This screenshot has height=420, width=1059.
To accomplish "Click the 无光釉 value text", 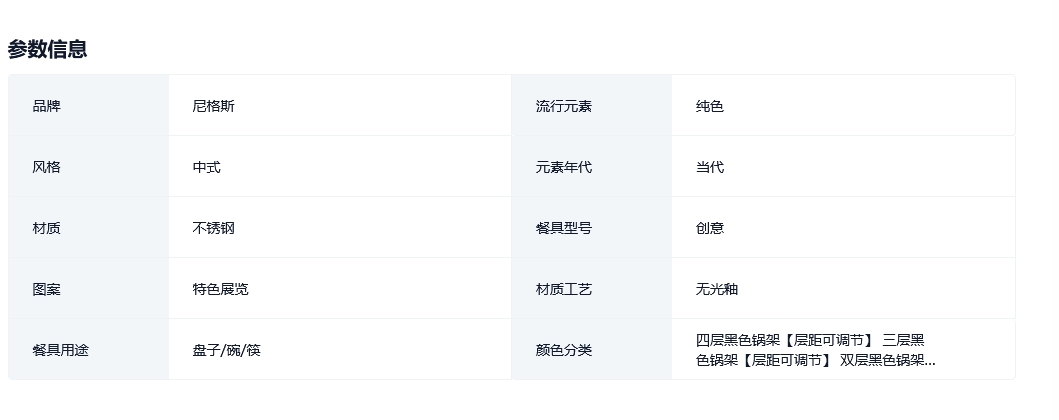I will pyautogui.click(x=716, y=289).
